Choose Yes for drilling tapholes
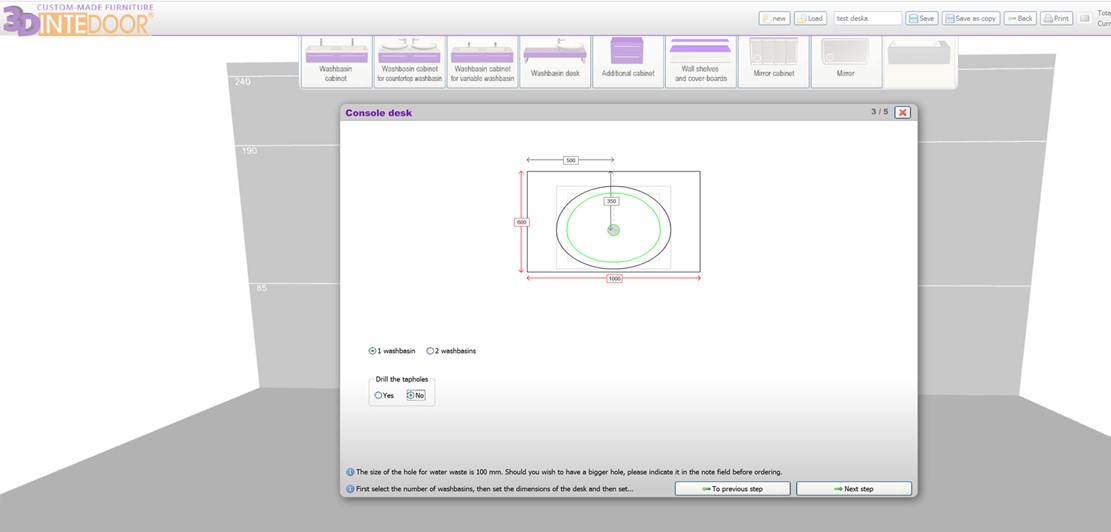1111x532 pixels. pyautogui.click(x=379, y=395)
